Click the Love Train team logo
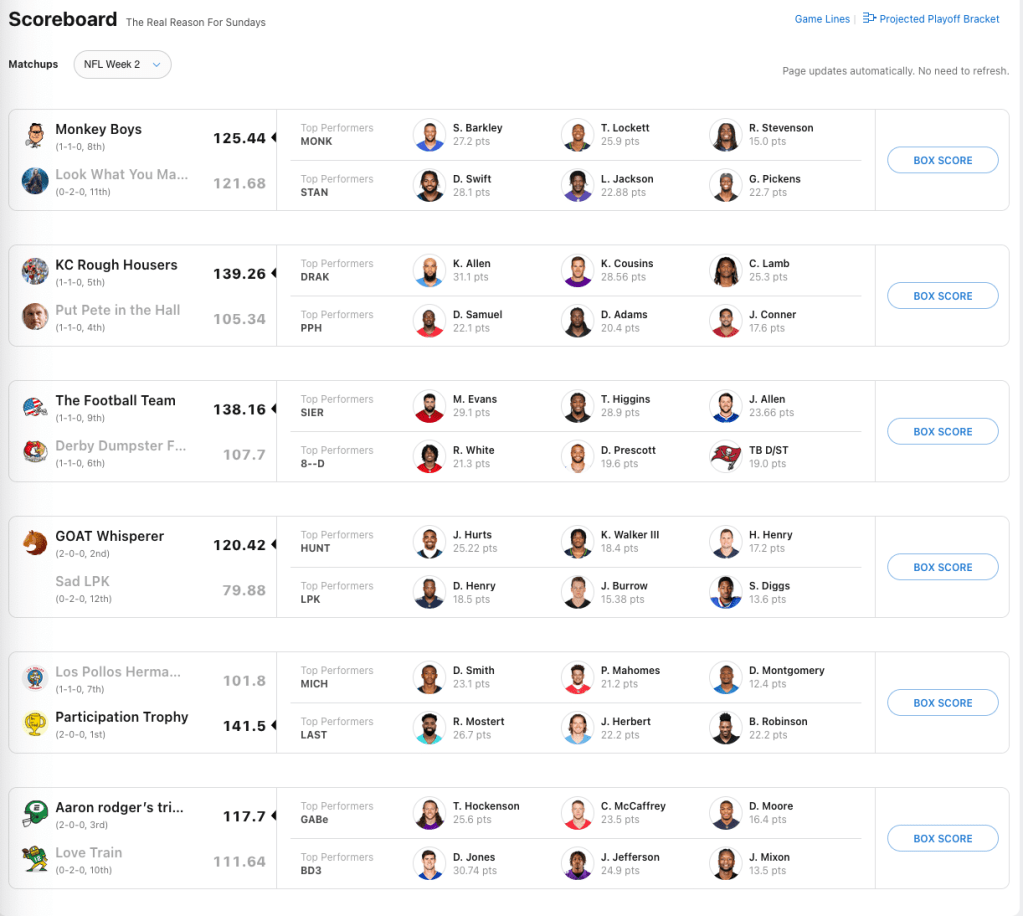This screenshot has height=916, width=1023. pos(36,859)
